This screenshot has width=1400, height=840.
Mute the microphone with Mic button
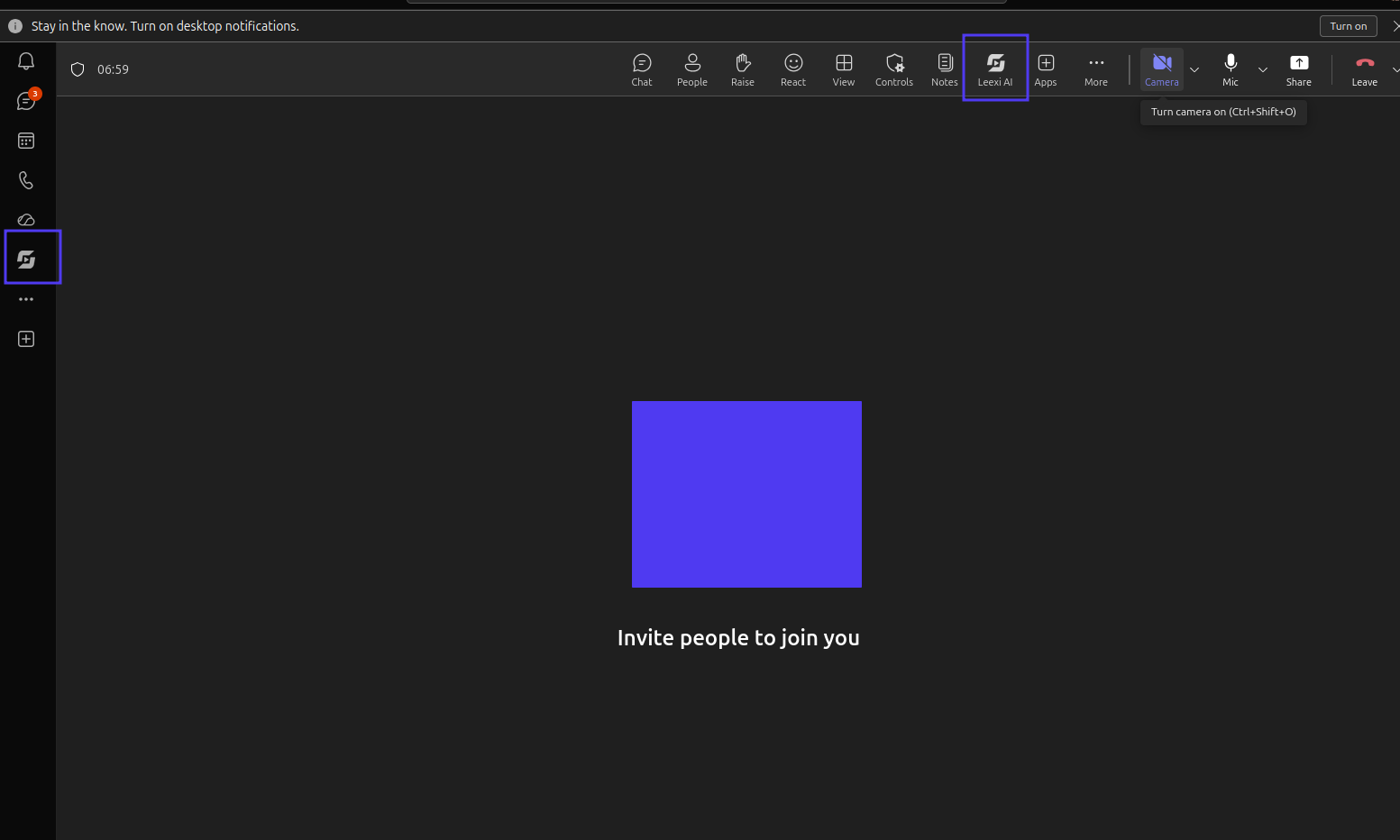(1231, 69)
